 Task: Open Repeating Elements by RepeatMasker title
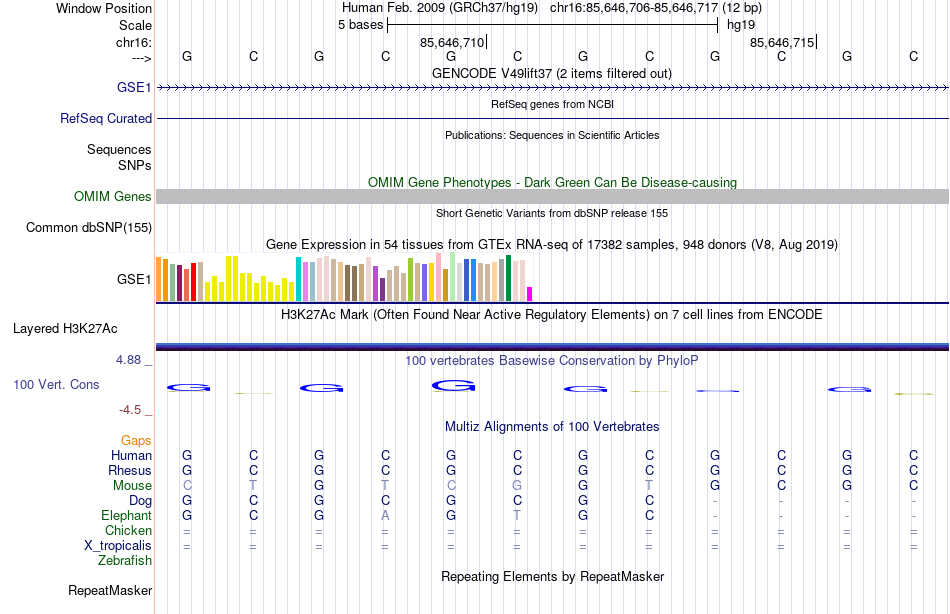point(553,576)
